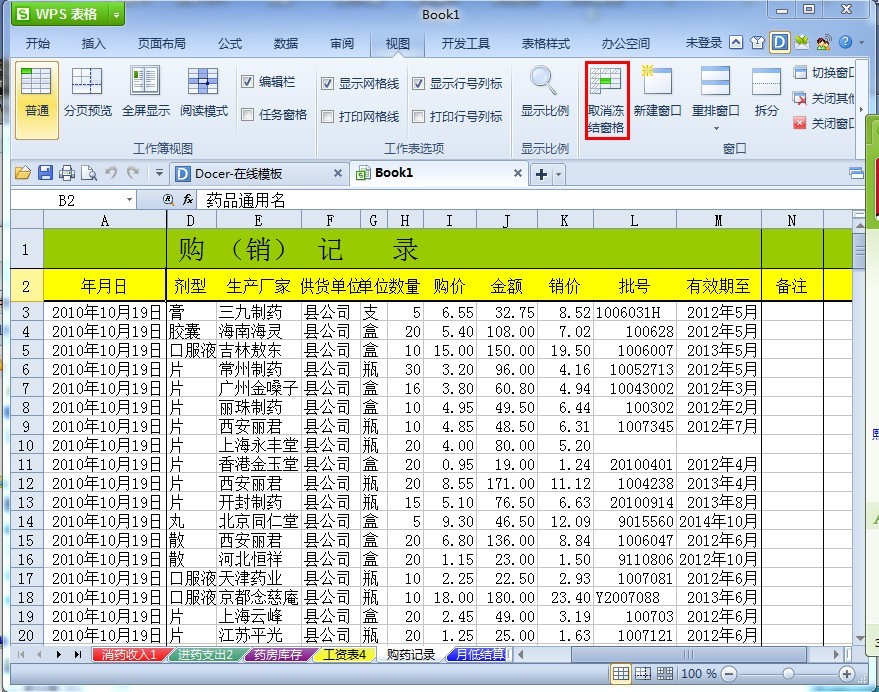
Task: Click the 拆分 split window icon
Action: click(x=766, y=93)
